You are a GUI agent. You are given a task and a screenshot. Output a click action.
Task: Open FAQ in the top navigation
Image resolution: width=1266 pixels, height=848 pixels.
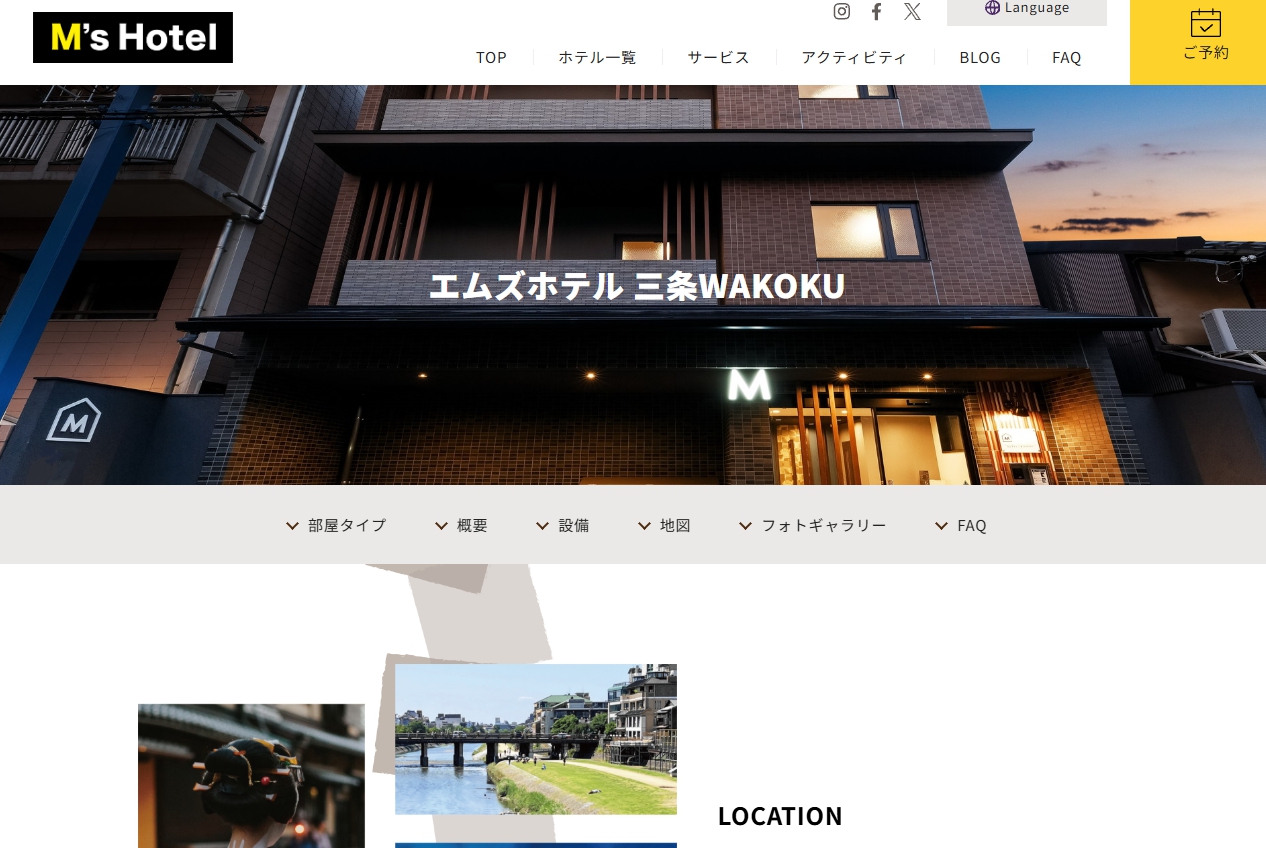pos(1067,57)
